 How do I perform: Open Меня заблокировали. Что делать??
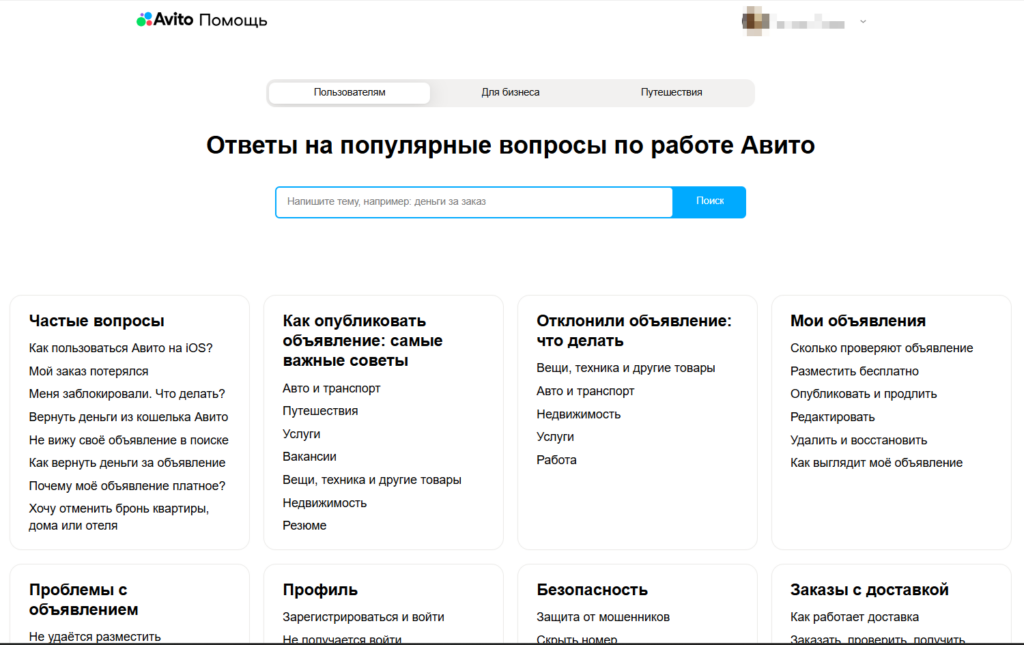(127, 394)
